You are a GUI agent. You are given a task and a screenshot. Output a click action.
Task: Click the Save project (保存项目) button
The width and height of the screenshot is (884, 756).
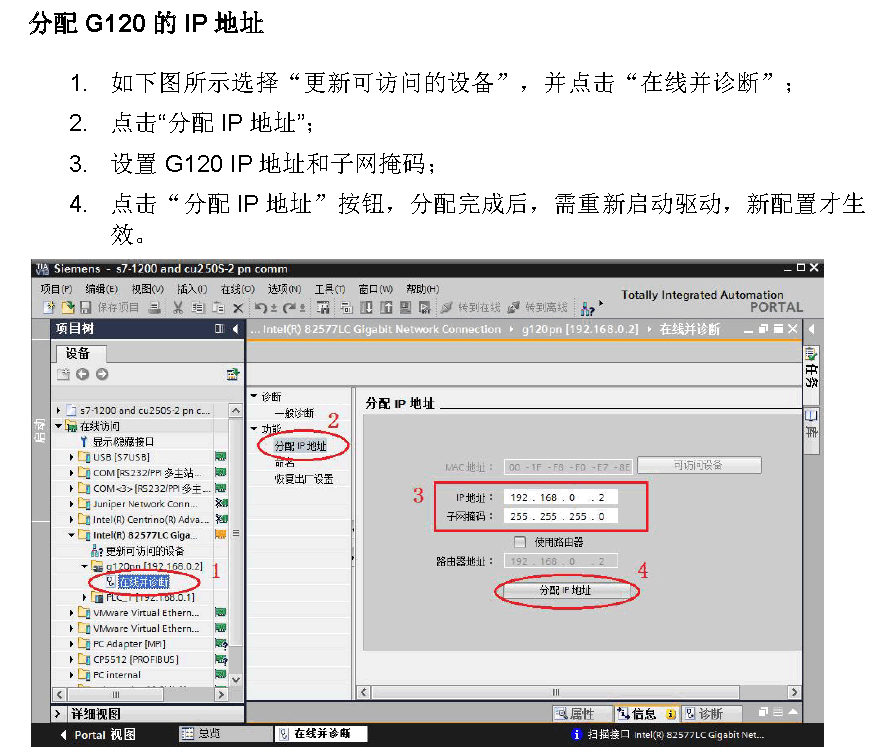[109, 307]
